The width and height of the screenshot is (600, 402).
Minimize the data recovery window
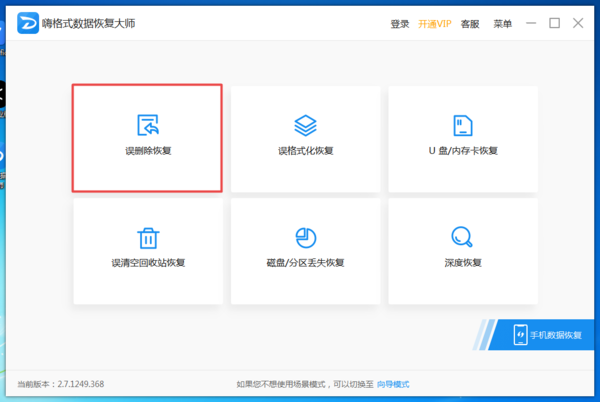point(531,23)
